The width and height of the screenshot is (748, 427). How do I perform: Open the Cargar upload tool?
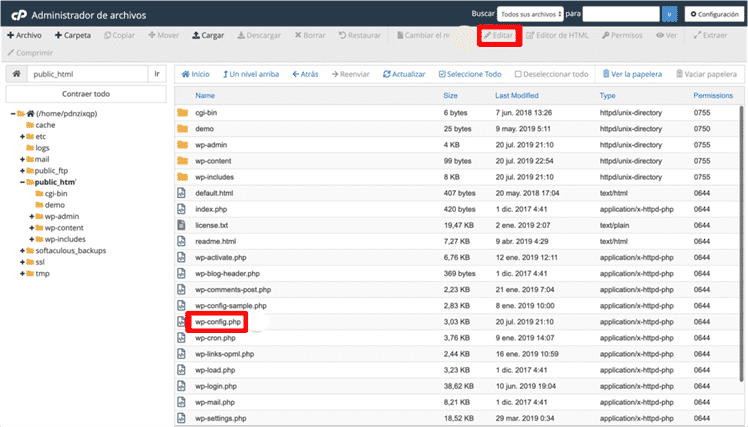pos(208,35)
